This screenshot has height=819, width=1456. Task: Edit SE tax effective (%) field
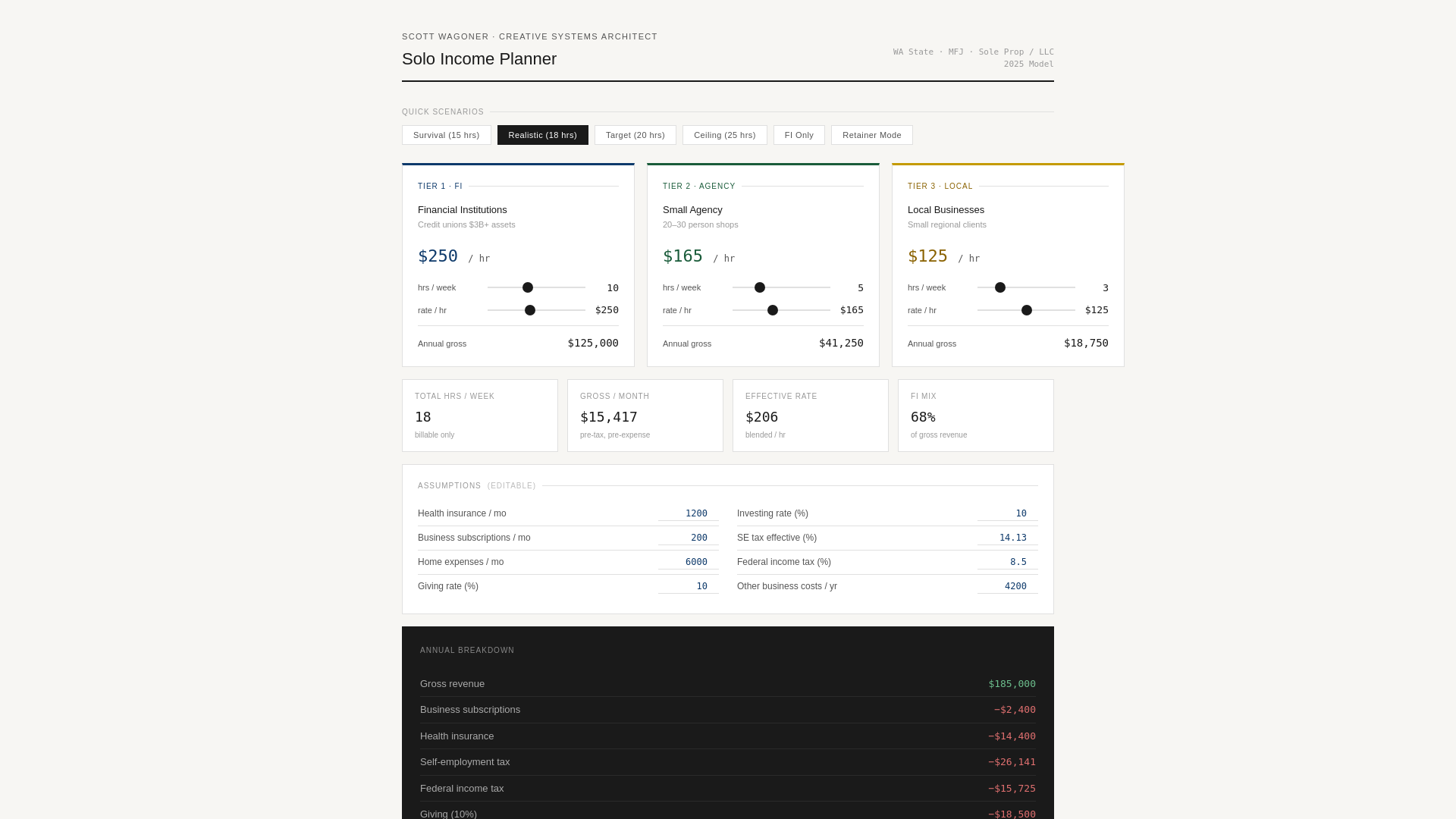click(1008, 538)
